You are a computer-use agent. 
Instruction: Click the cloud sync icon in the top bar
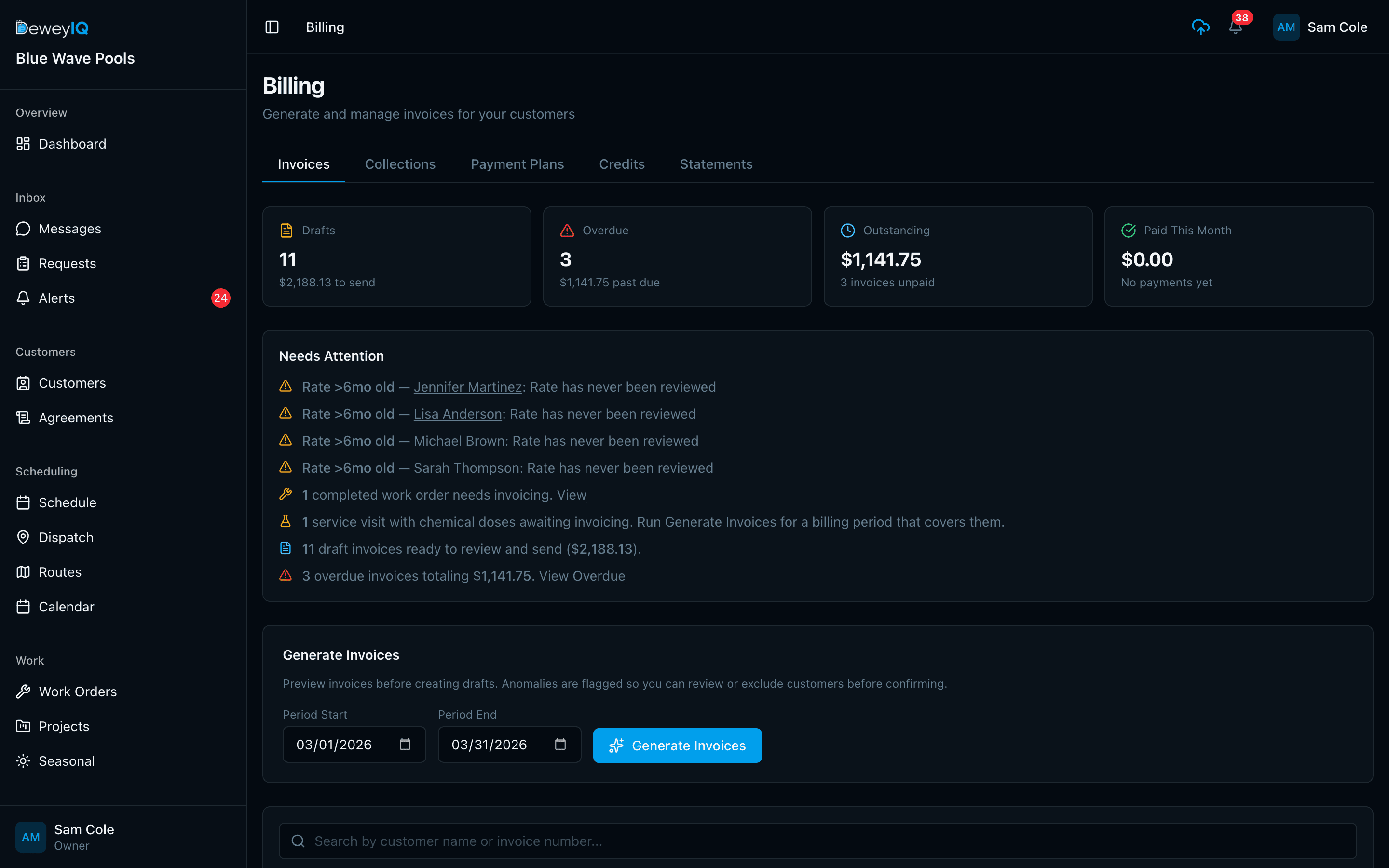pyautogui.click(x=1201, y=27)
